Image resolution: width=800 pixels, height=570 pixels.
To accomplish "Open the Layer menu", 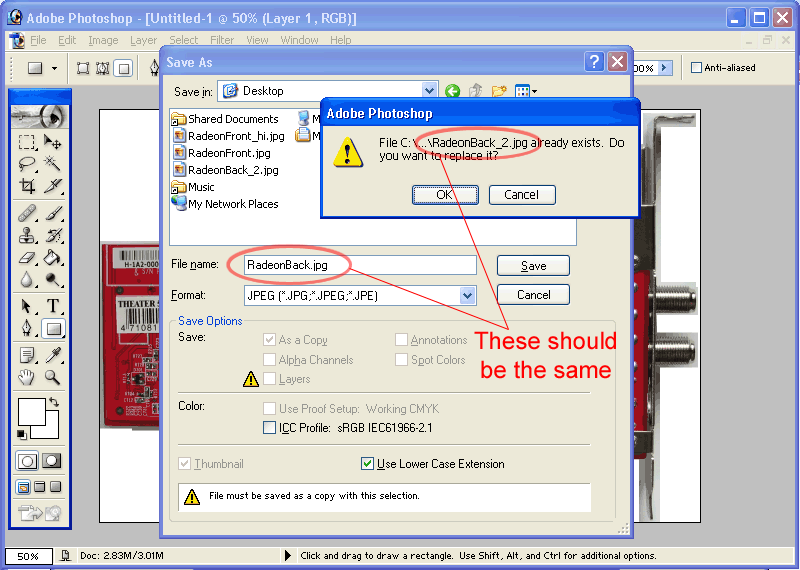I will pyautogui.click(x=143, y=40).
